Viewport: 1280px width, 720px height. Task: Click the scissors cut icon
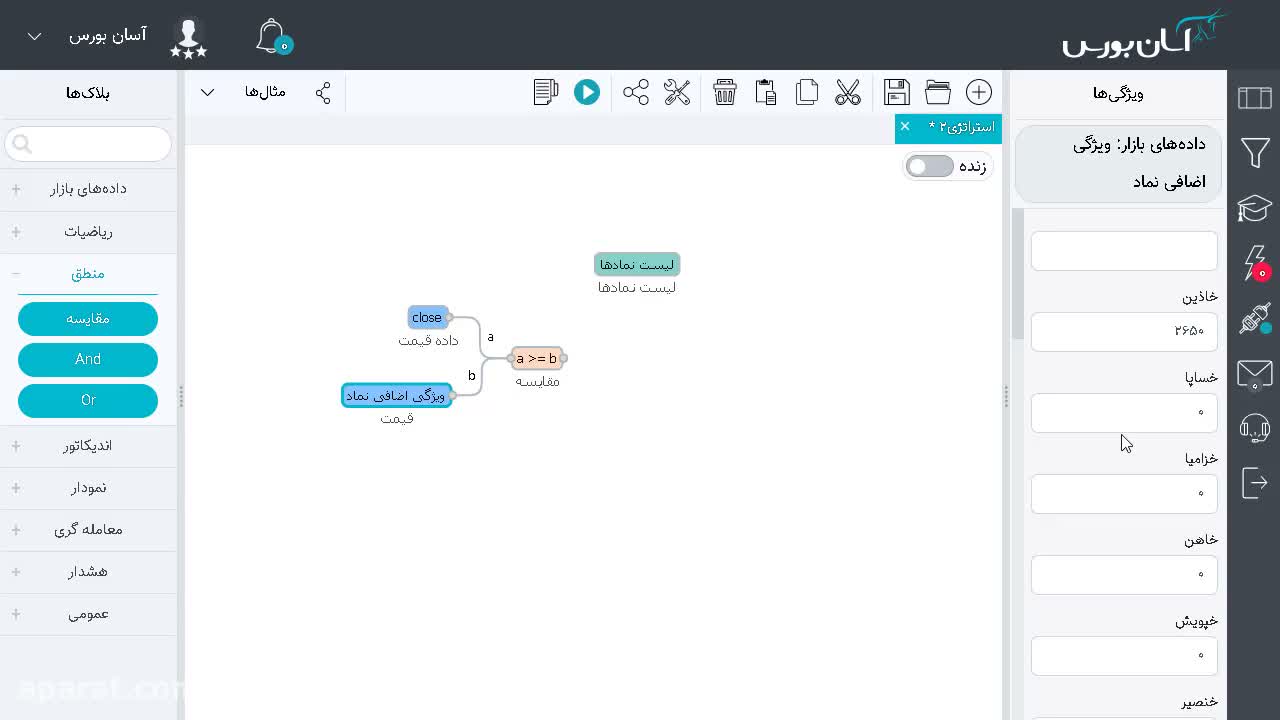[848, 92]
